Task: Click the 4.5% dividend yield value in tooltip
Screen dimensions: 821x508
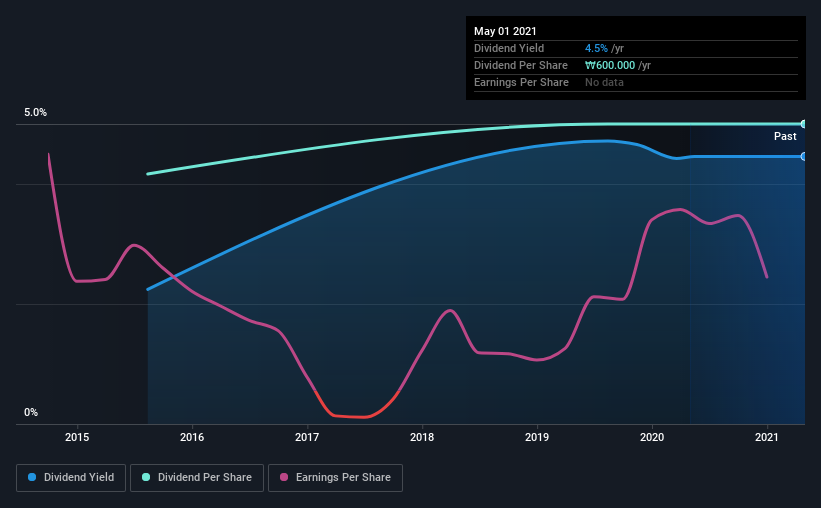Action: pos(596,48)
